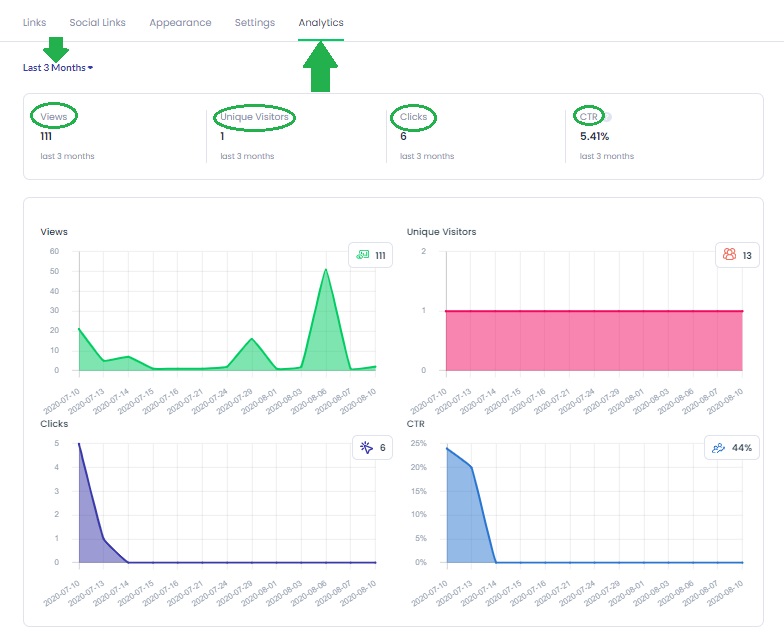Click the 2020-08-06 peak in Views chart

tap(326, 270)
